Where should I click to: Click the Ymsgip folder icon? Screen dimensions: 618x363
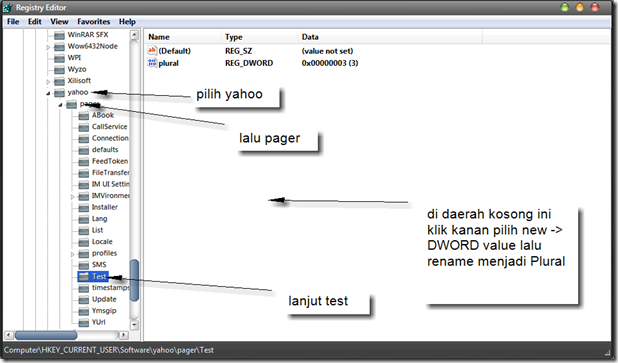(x=84, y=311)
